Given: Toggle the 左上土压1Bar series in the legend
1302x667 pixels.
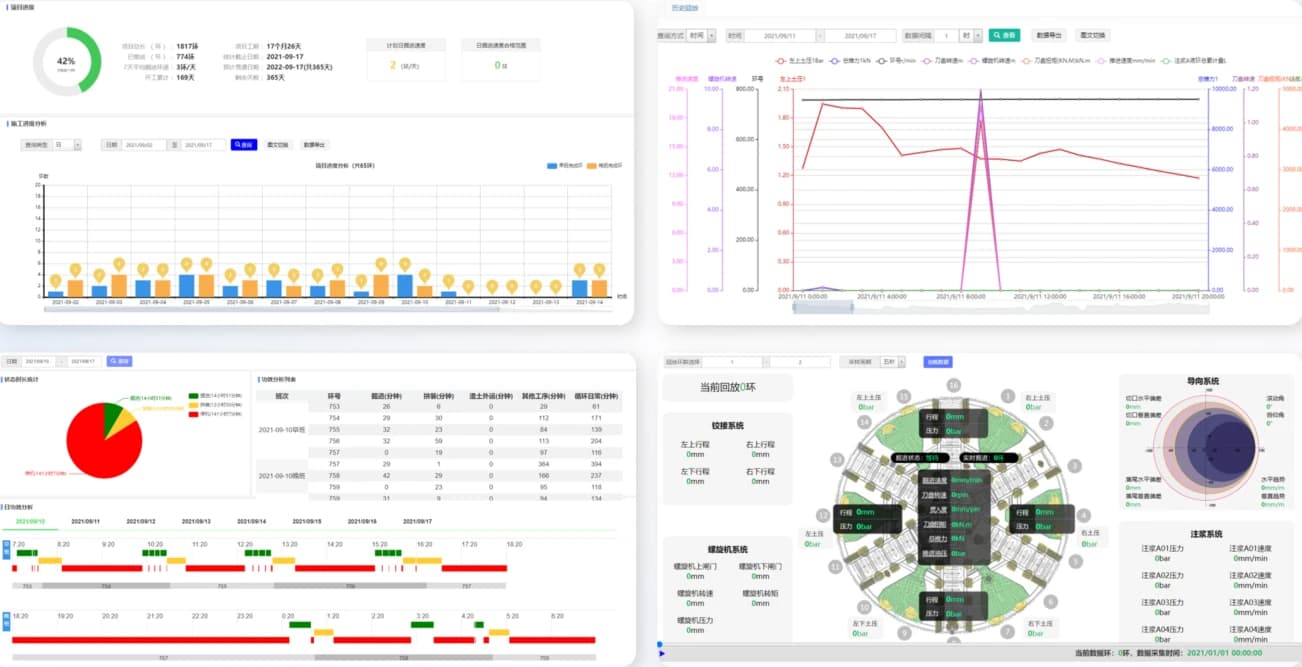Looking at the screenshot, I should tap(798, 61).
